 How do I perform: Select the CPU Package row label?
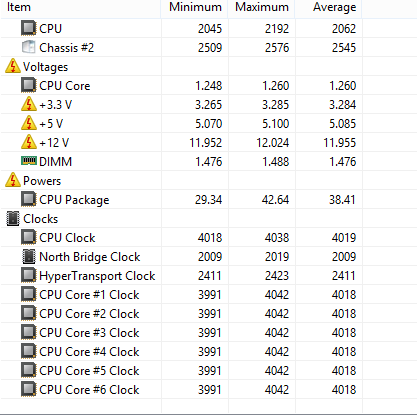coord(74,199)
